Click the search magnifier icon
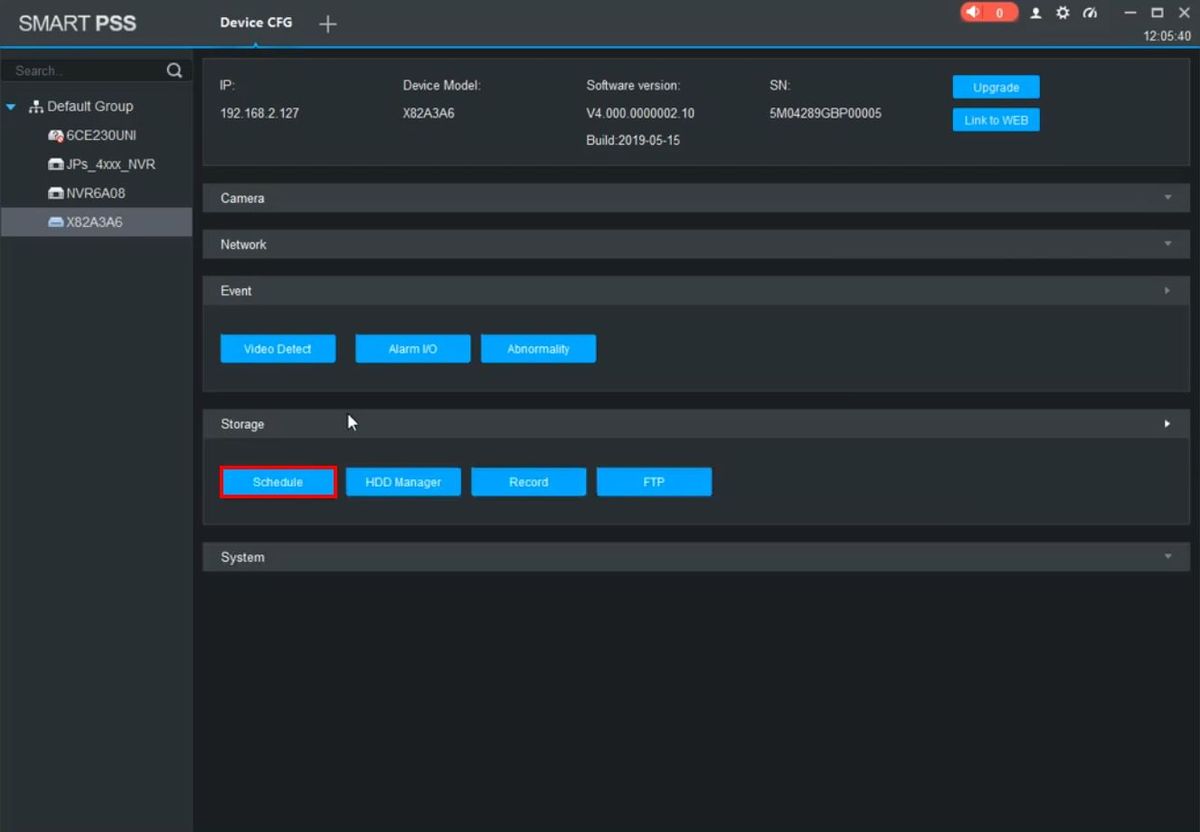 click(x=174, y=71)
